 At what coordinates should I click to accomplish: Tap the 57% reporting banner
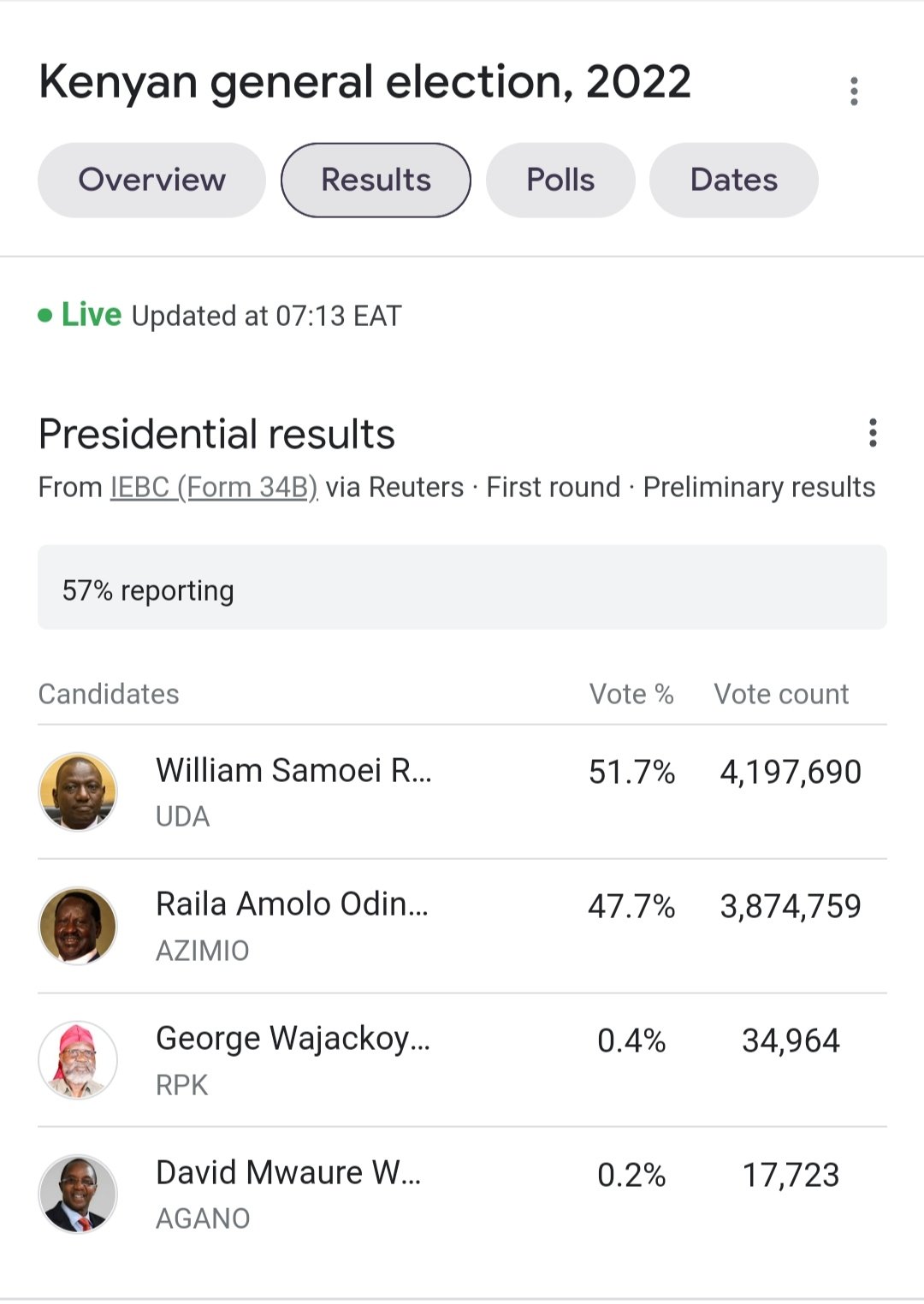[462, 588]
